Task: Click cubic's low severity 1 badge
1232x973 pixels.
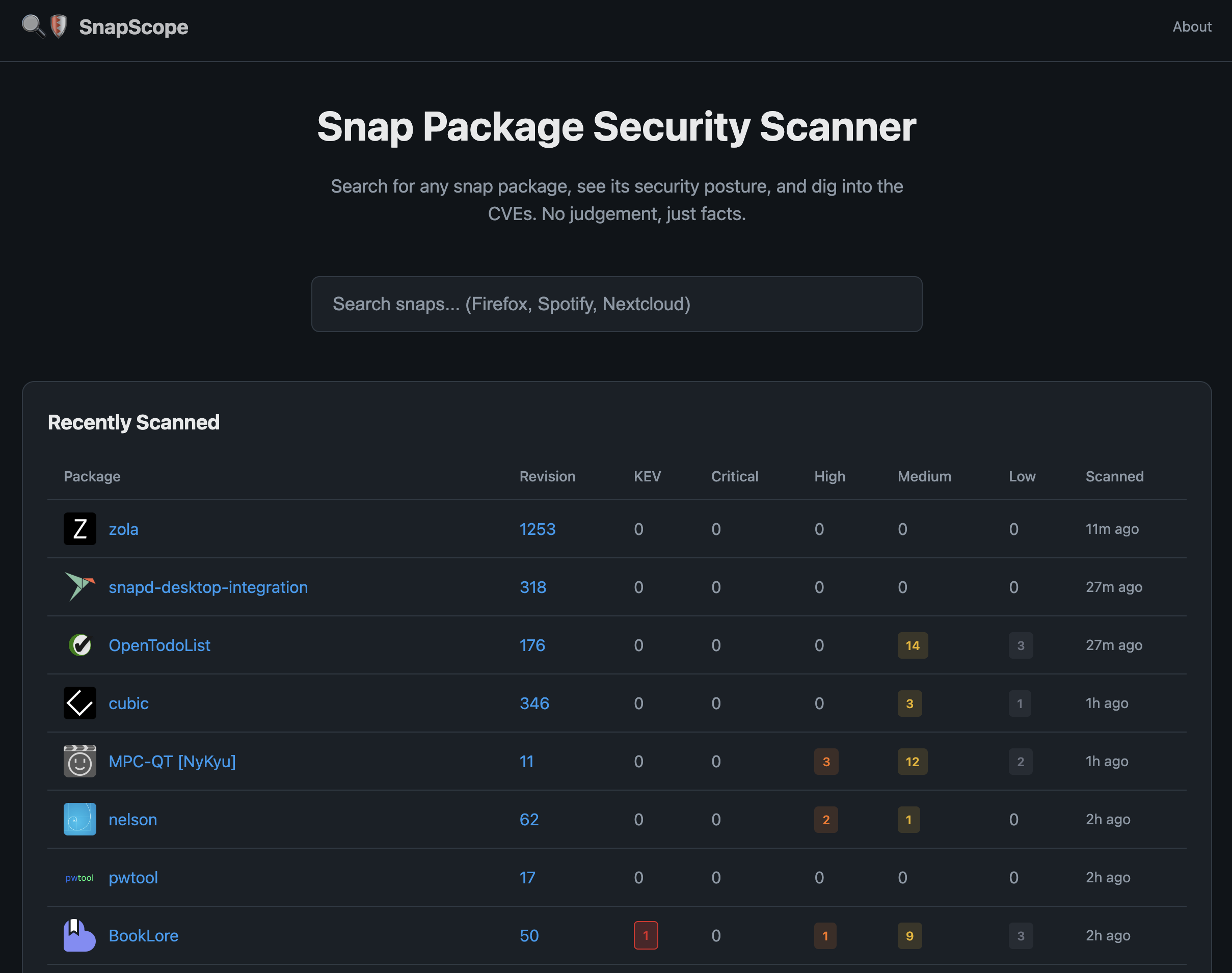Action: (1020, 704)
